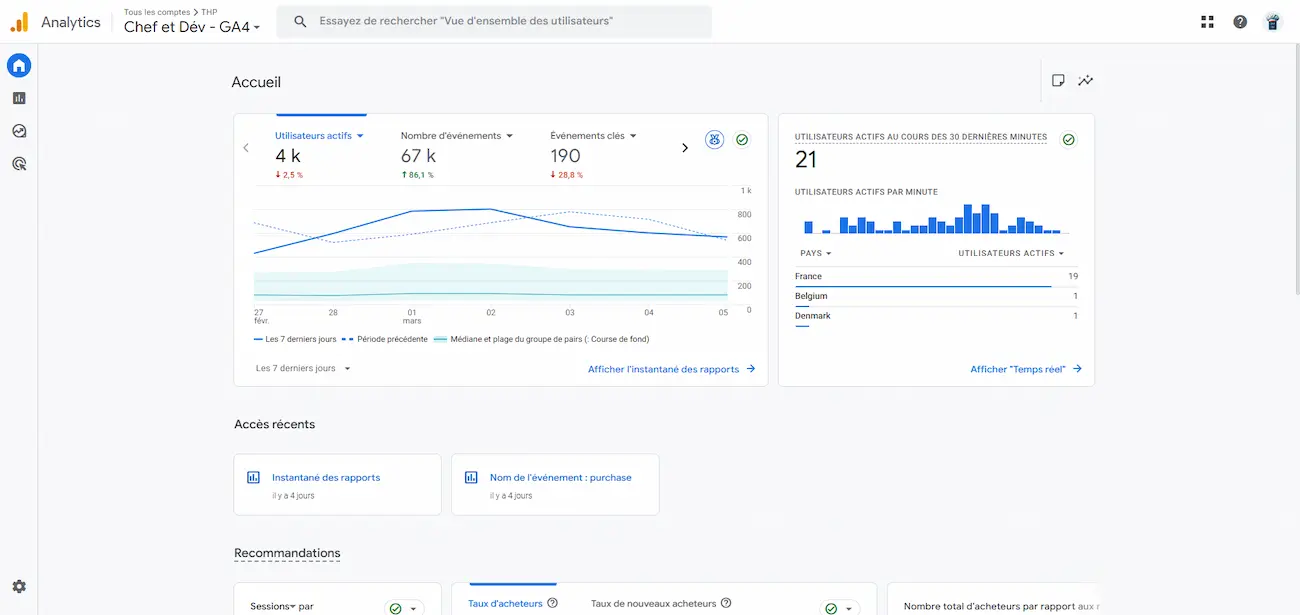Image resolution: width=1300 pixels, height=615 pixels.
Task: Open the Rapports section in the sidebar
Action: click(18, 97)
